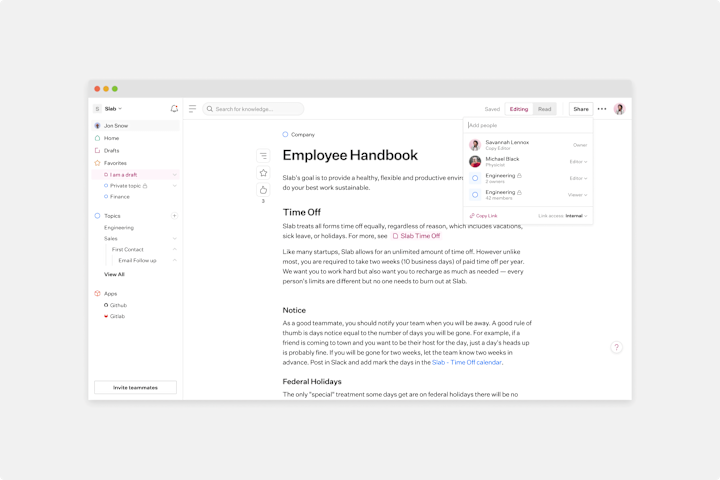Click the Slab workspace logo
This screenshot has height=480, width=720.
[97, 109]
